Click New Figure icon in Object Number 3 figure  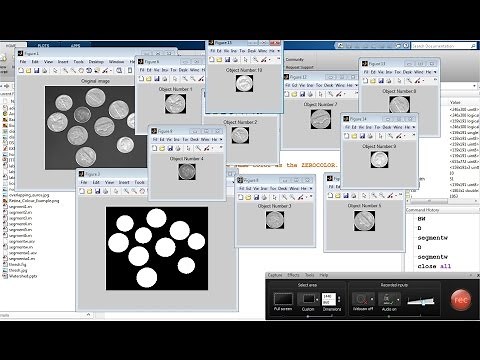coord(240,198)
